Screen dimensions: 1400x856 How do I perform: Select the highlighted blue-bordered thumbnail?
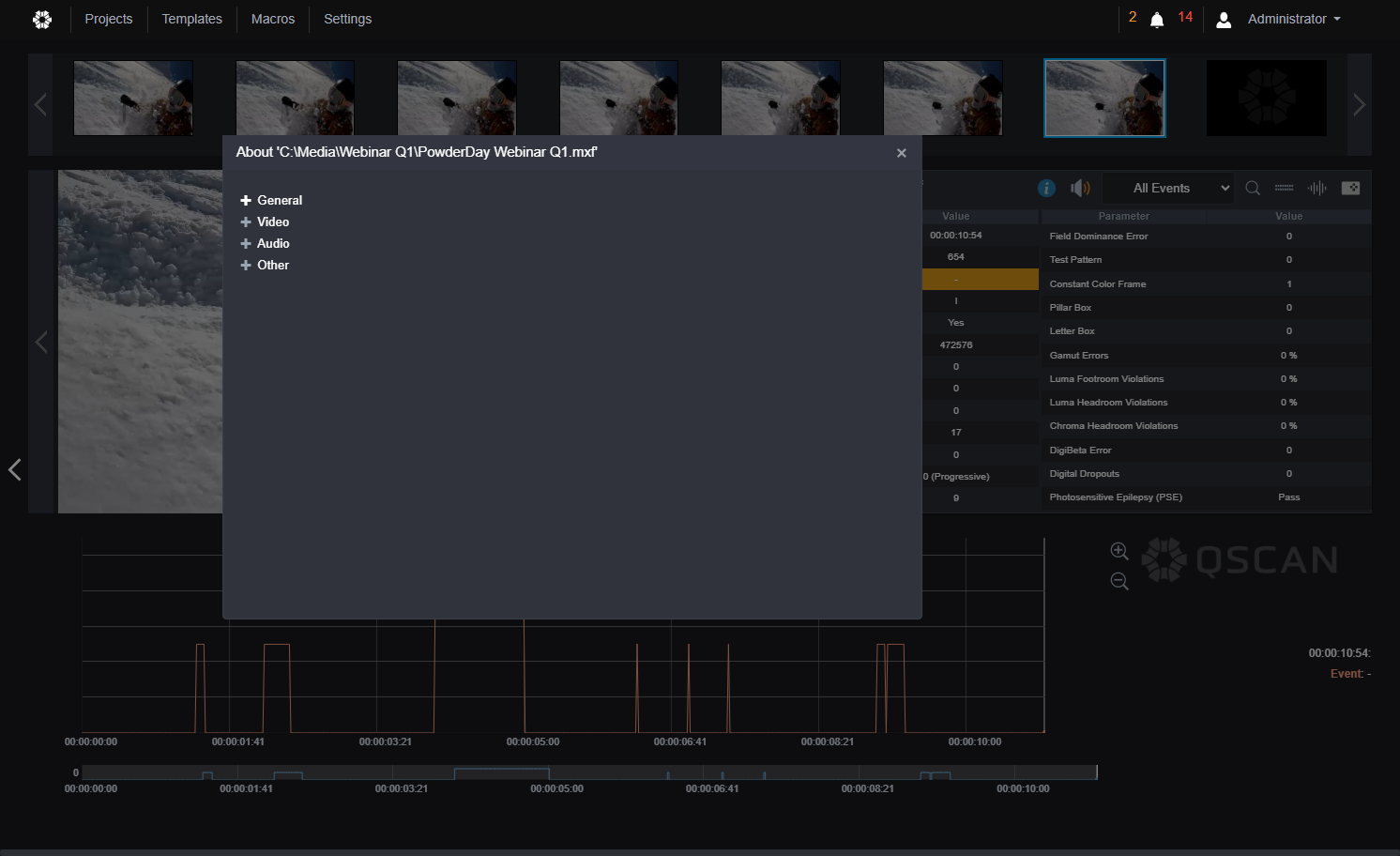click(1105, 99)
